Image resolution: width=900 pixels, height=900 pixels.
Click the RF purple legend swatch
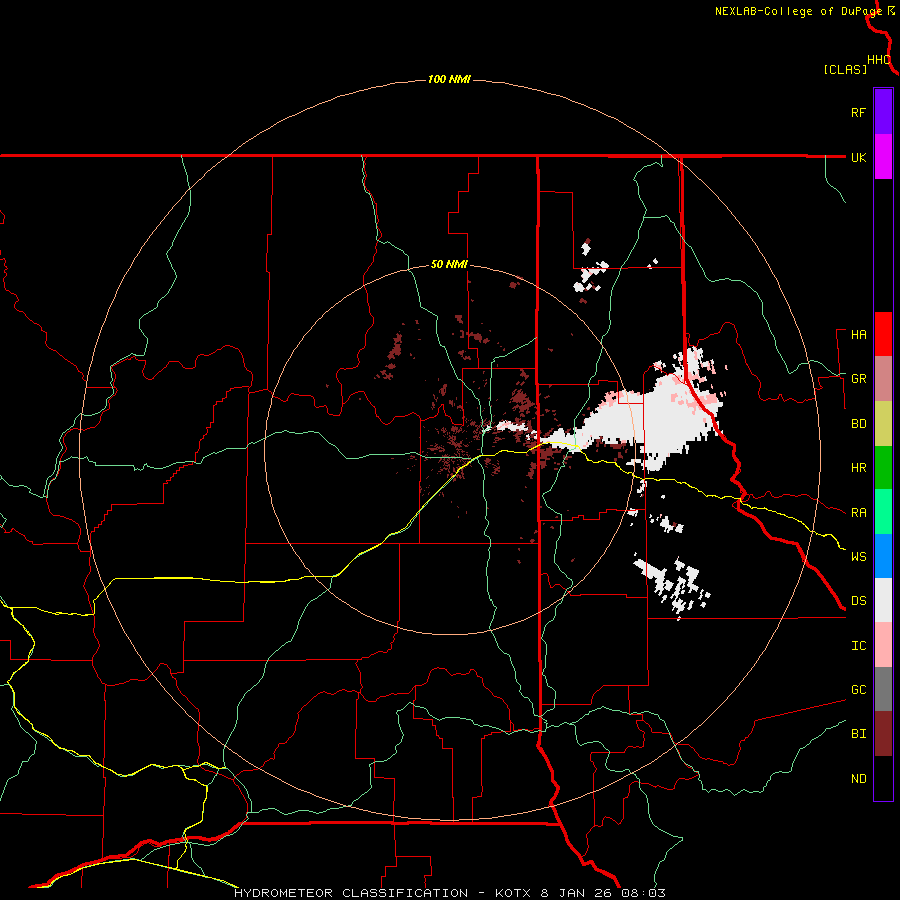tap(883, 112)
